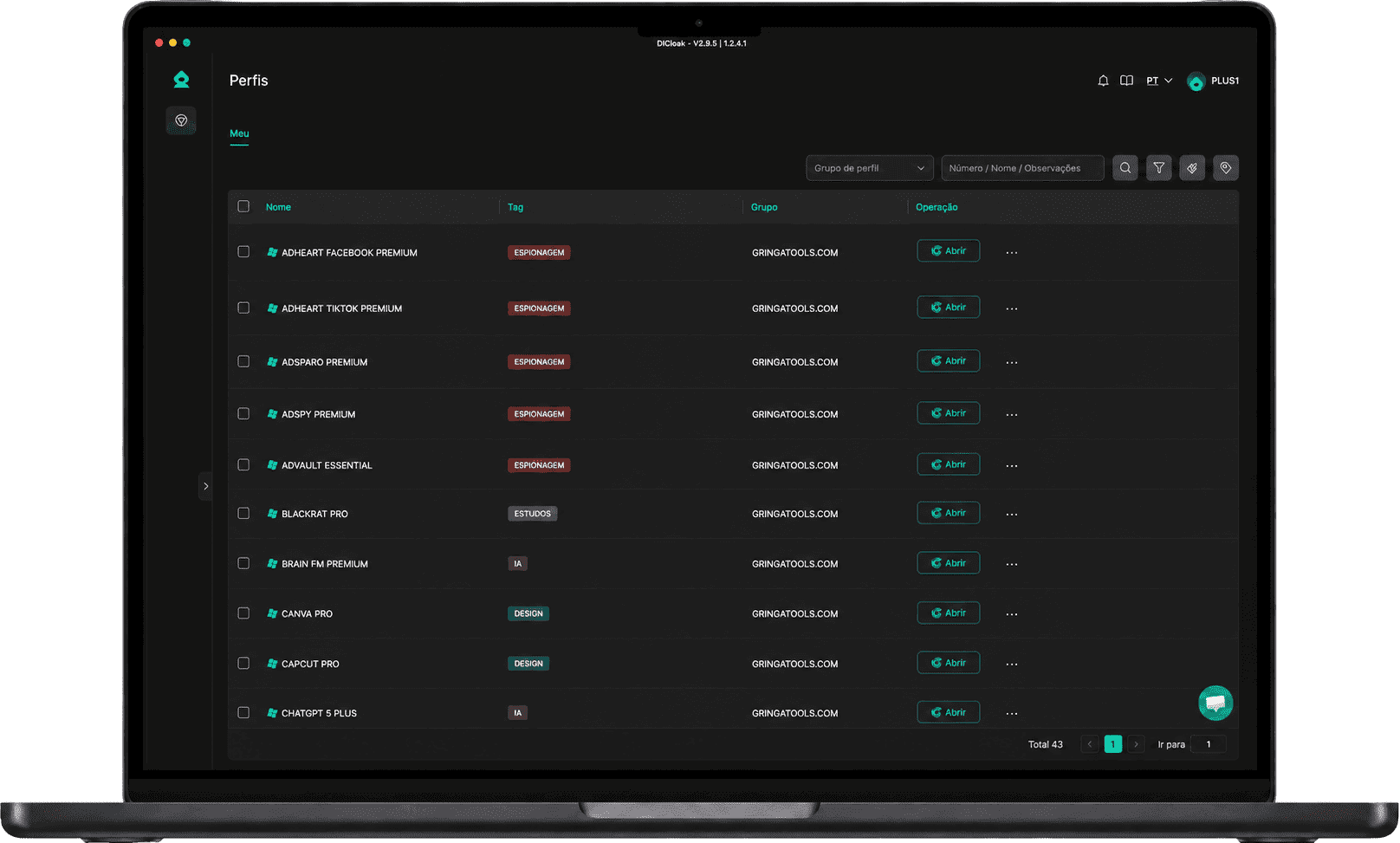This screenshot has height=843, width=1400.
Task: Click the Abrir button for ADHEART FACEBOOK PREMIUM
Action: [949, 251]
